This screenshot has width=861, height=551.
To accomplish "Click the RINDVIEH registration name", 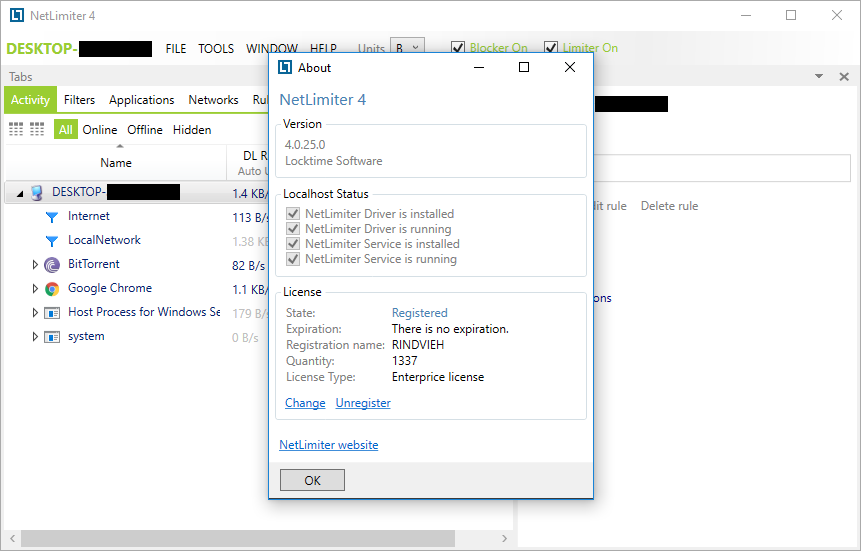I will [x=418, y=345].
